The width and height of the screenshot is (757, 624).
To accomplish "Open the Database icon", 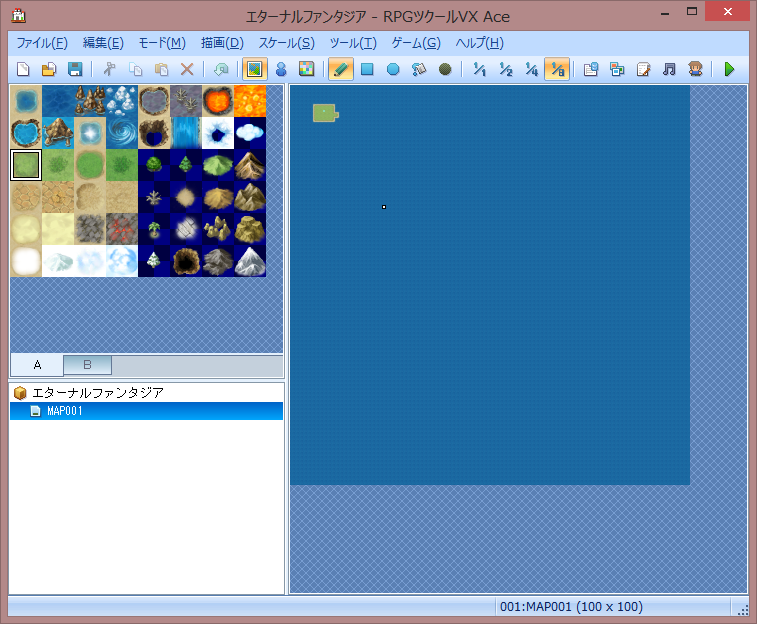I will pyautogui.click(x=591, y=69).
